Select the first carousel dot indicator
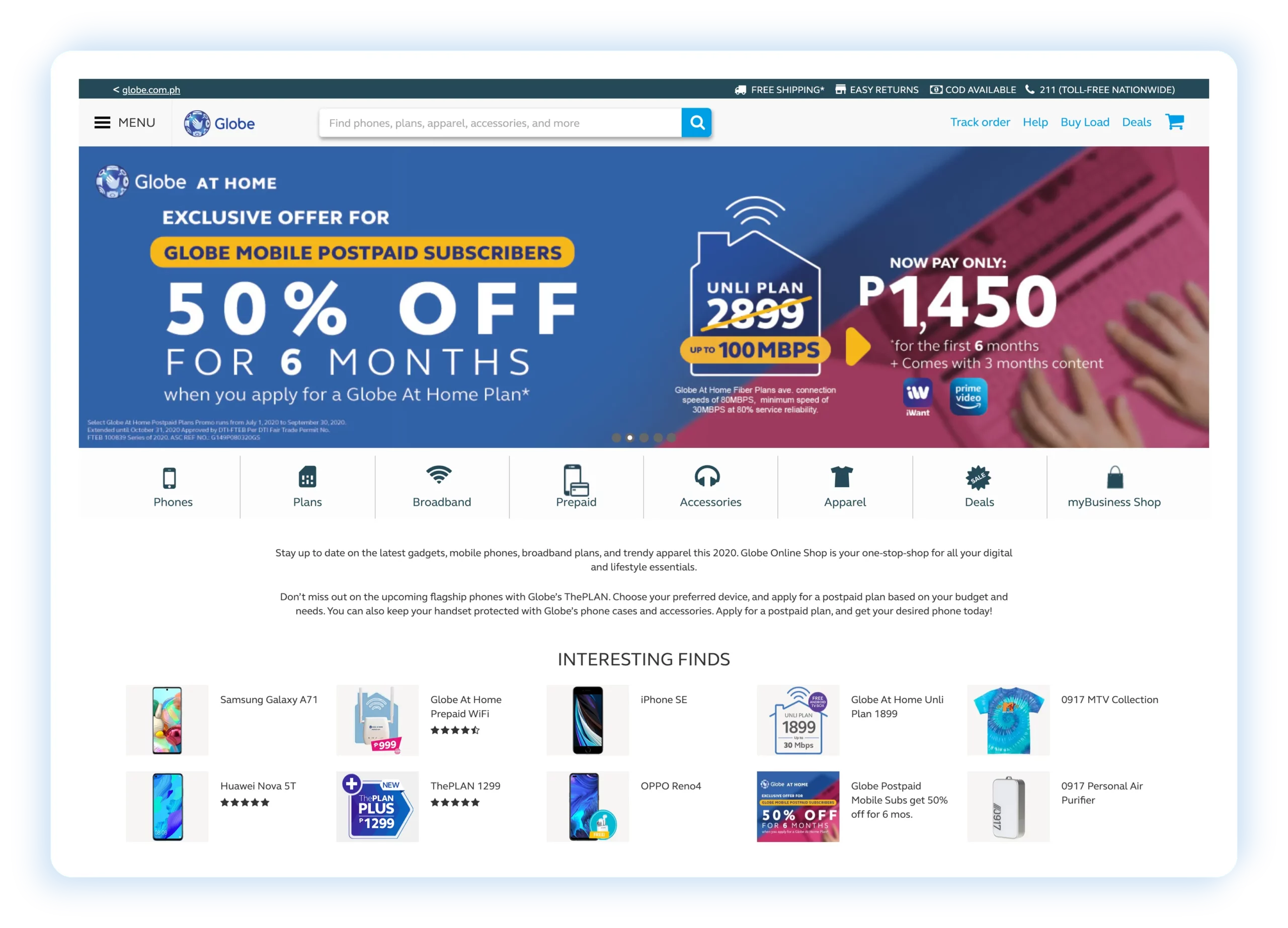 point(616,438)
